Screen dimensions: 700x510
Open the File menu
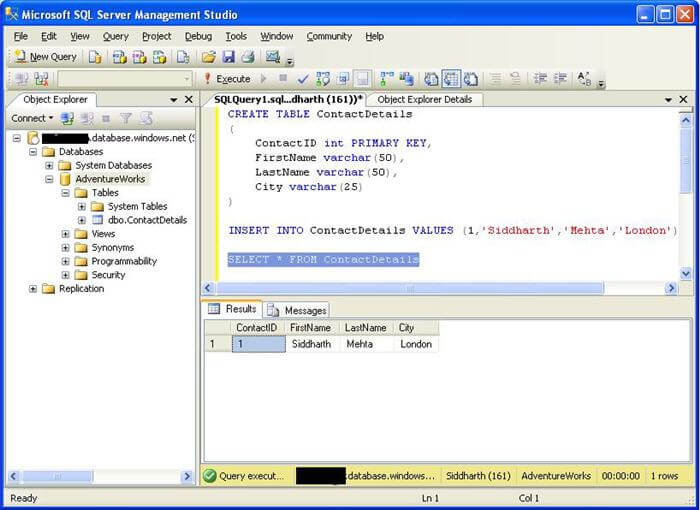[x=21, y=36]
